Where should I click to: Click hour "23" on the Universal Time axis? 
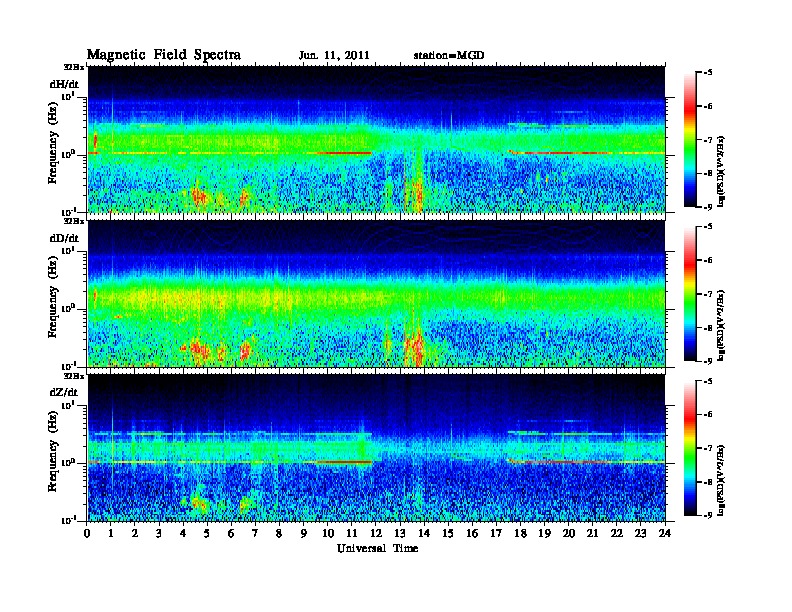click(640, 534)
